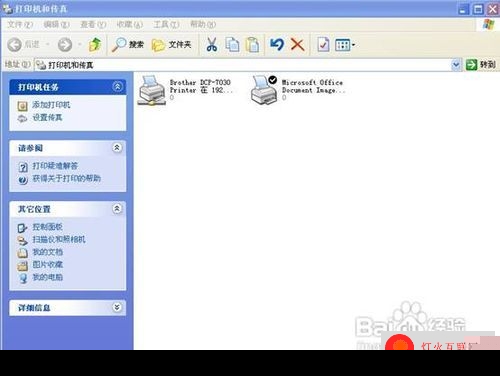Open the Help (帮助) menu
The image size is (500, 376).
click(203, 24)
